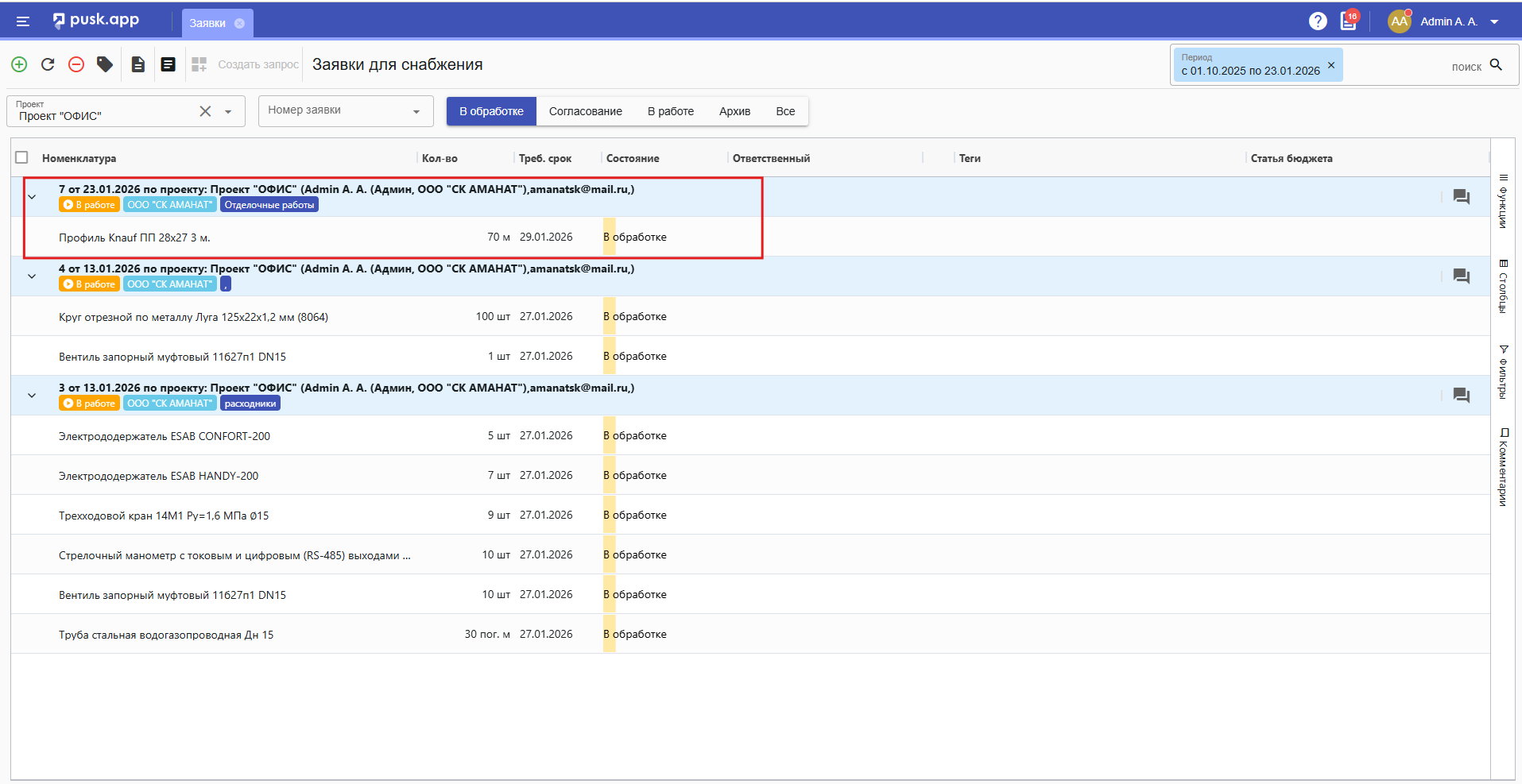Click the green add request icon
Viewport: 1522px width, 784px height.
click(x=19, y=64)
